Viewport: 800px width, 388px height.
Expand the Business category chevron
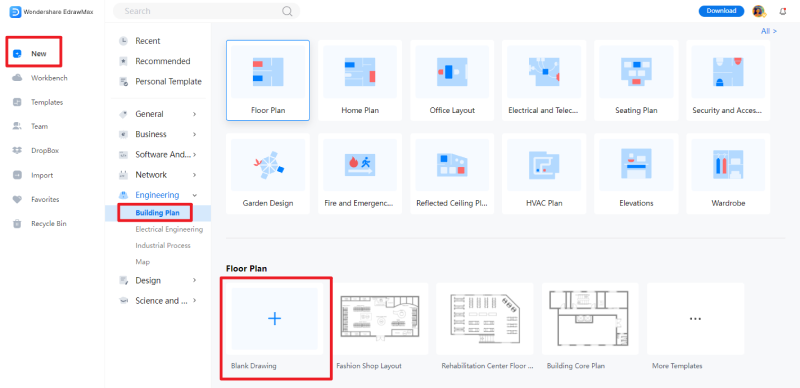[x=194, y=134]
